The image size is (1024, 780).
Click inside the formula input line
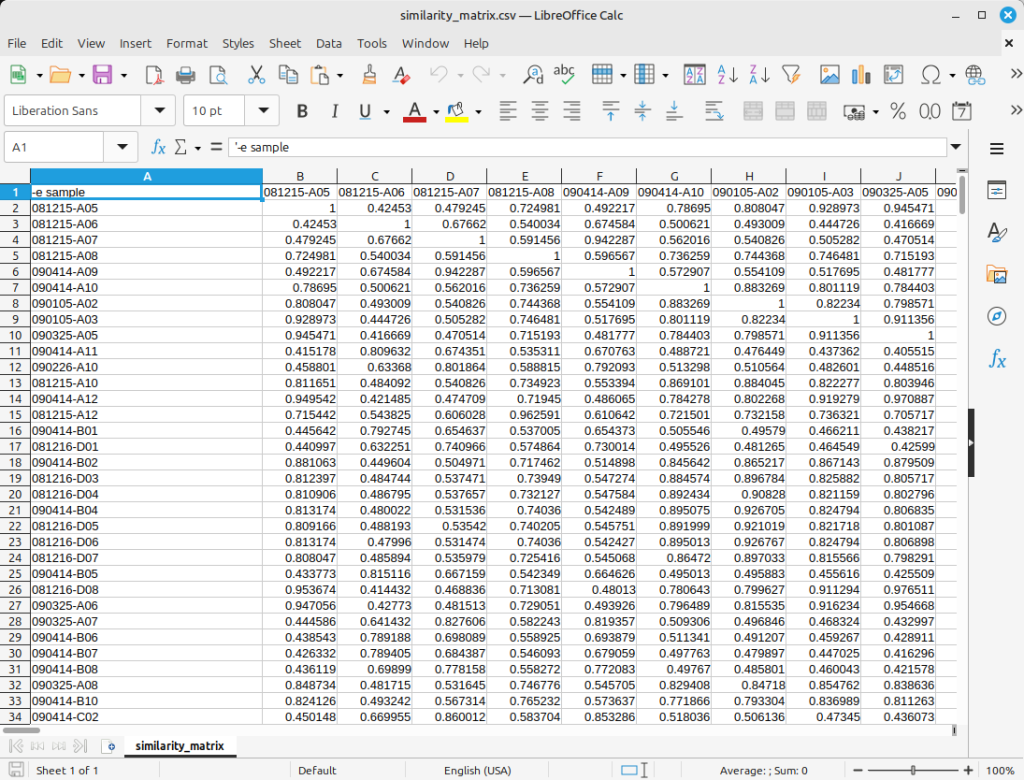[x=580, y=147]
